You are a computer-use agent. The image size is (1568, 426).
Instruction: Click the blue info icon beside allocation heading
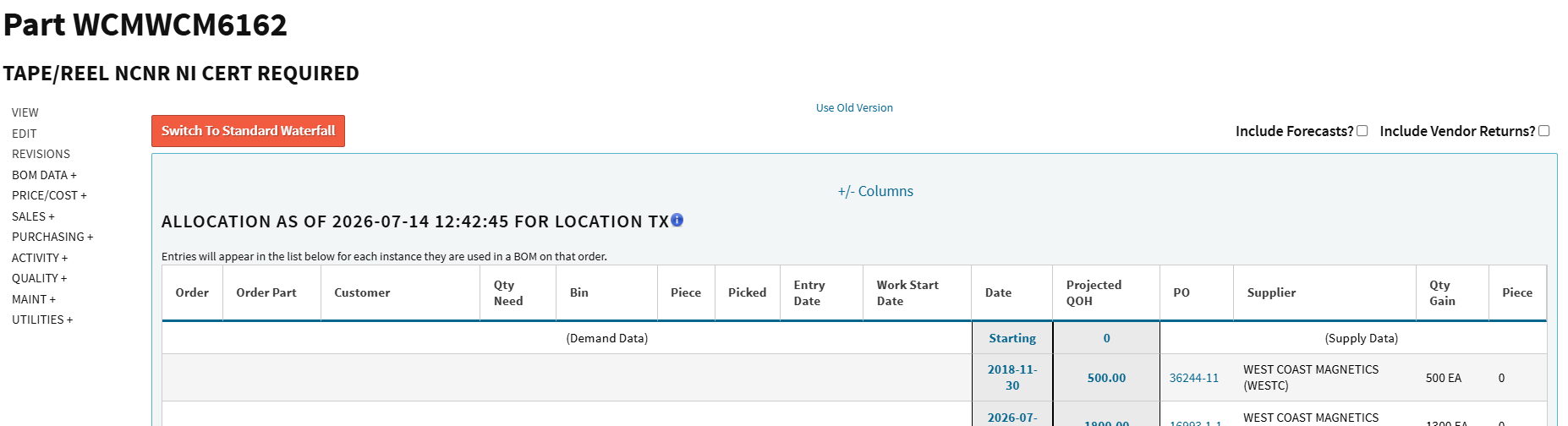pos(677,220)
